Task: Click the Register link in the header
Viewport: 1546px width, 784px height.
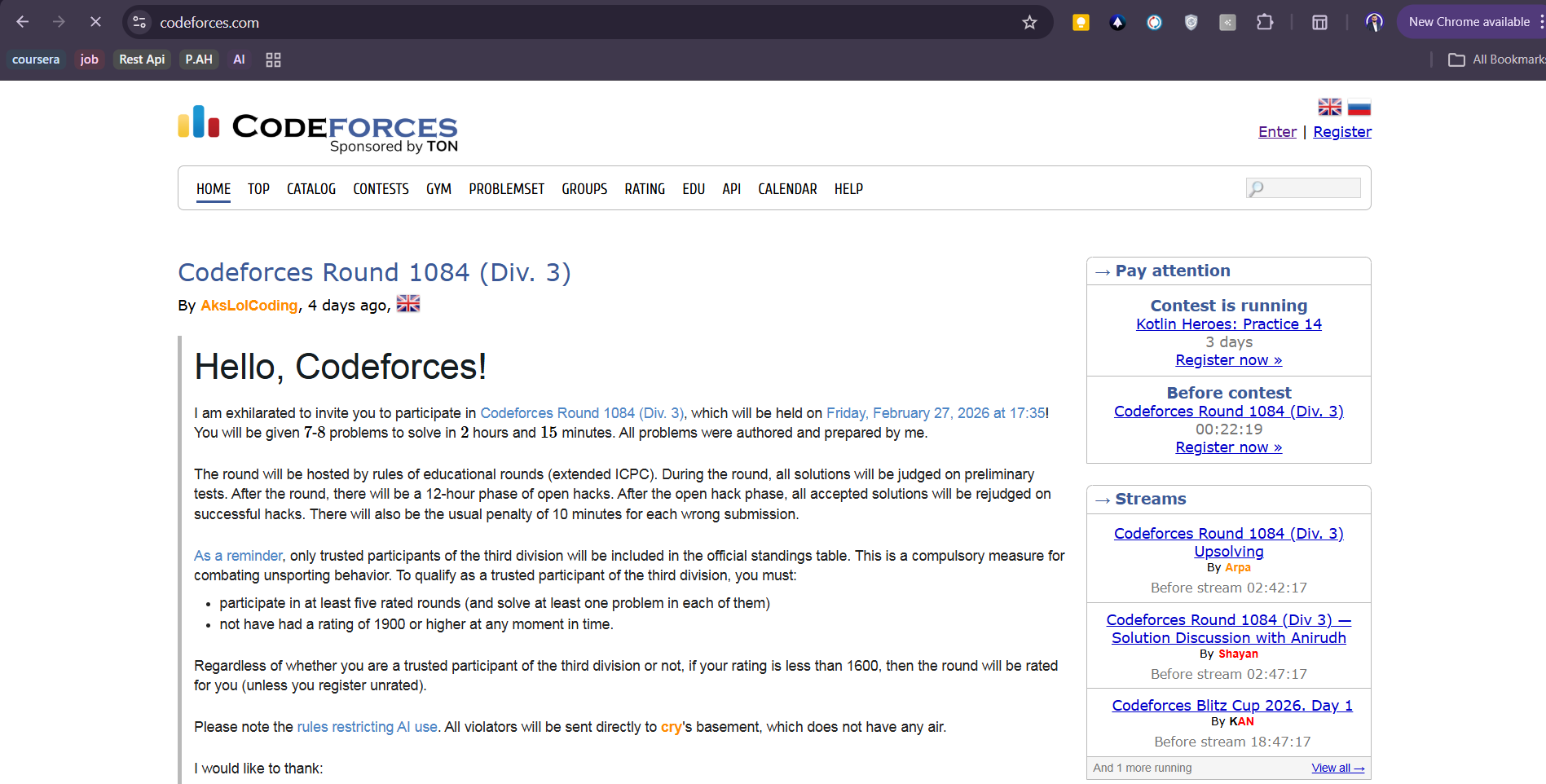Action: pyautogui.click(x=1341, y=132)
